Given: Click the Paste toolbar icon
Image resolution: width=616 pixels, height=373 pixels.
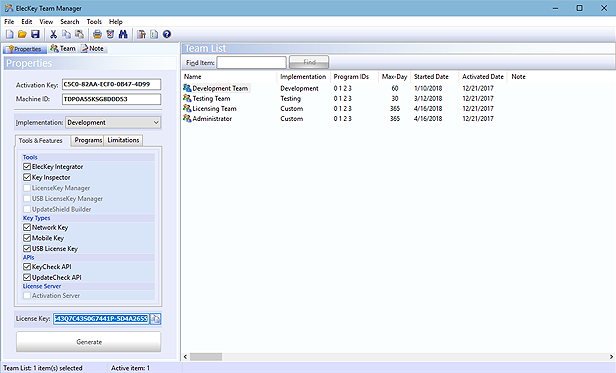Looking at the screenshot, I should (x=79, y=35).
